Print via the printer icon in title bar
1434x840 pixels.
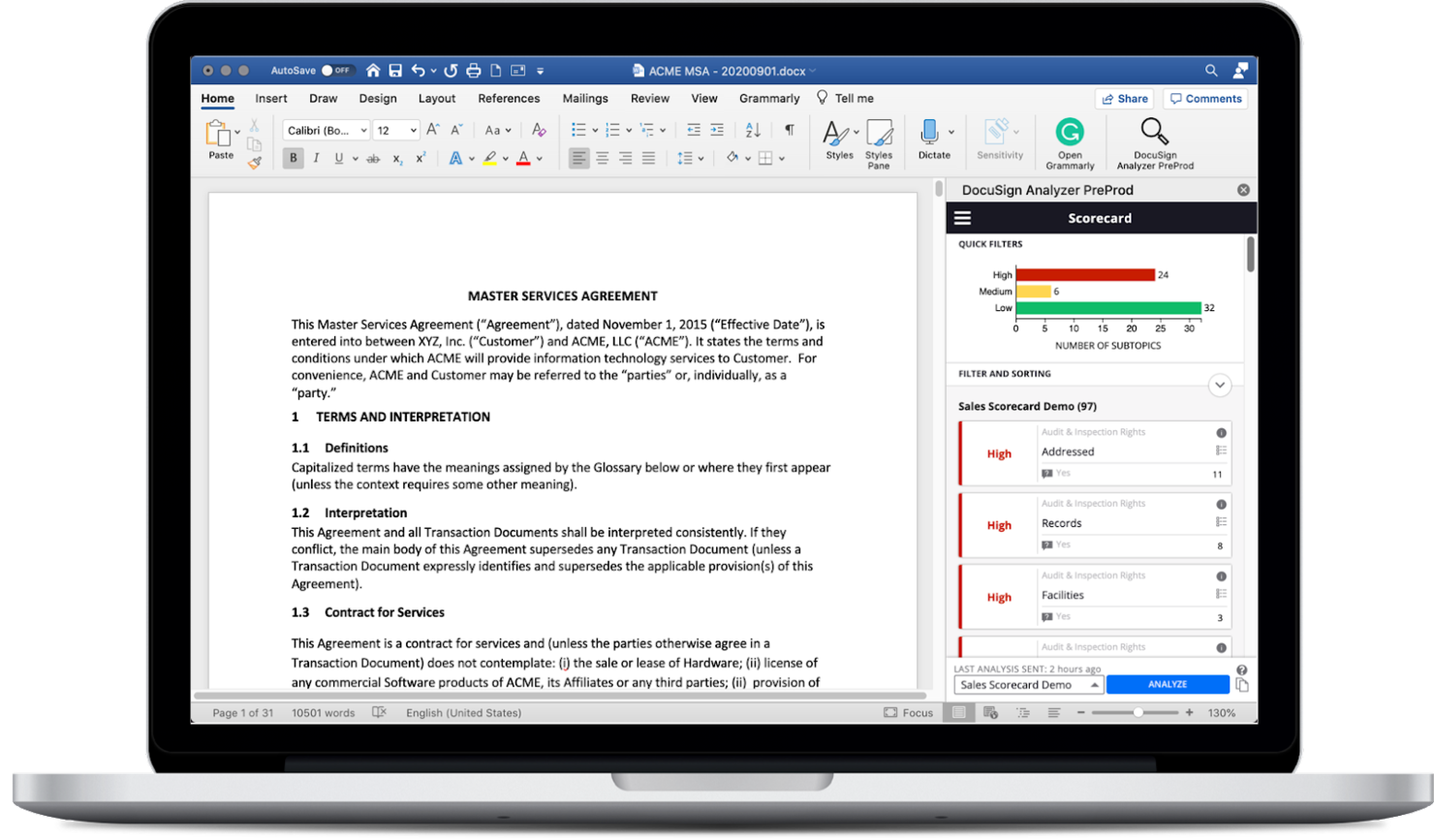point(473,71)
